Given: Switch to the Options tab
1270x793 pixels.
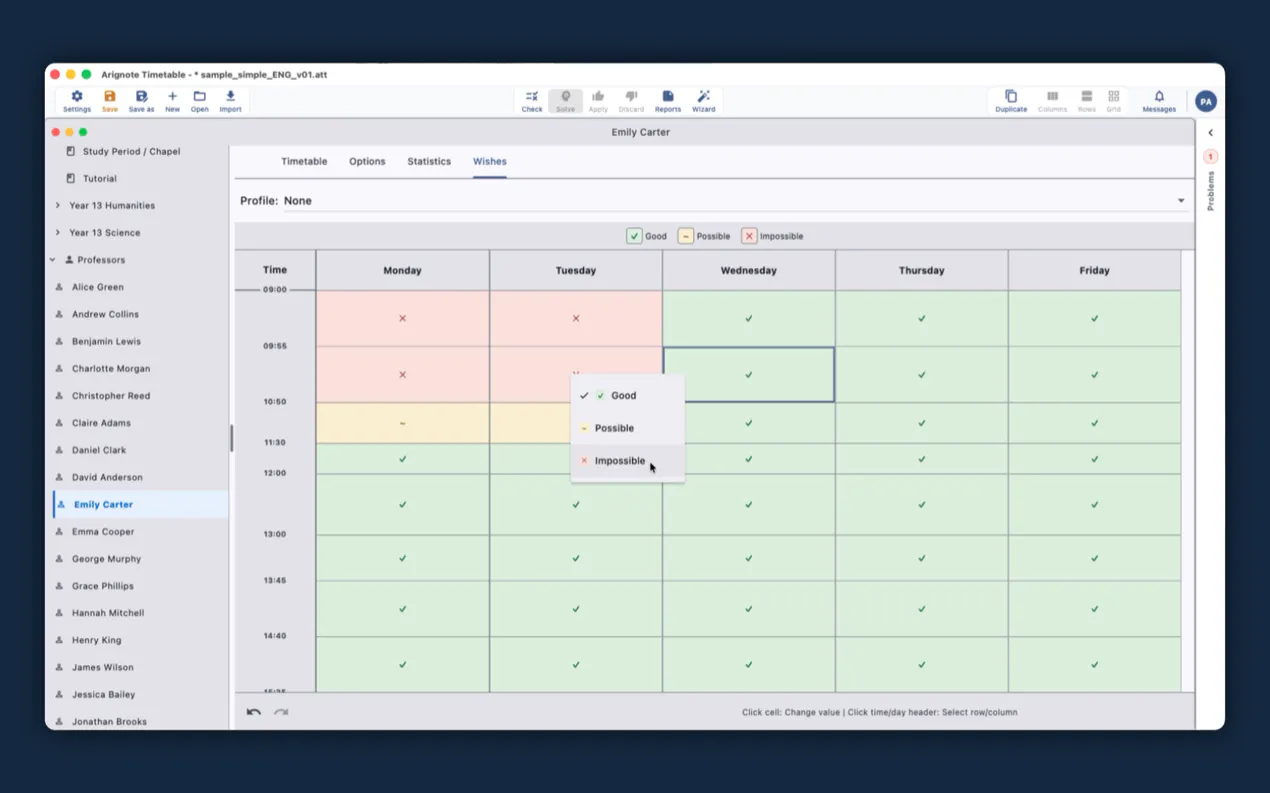Looking at the screenshot, I should (367, 161).
